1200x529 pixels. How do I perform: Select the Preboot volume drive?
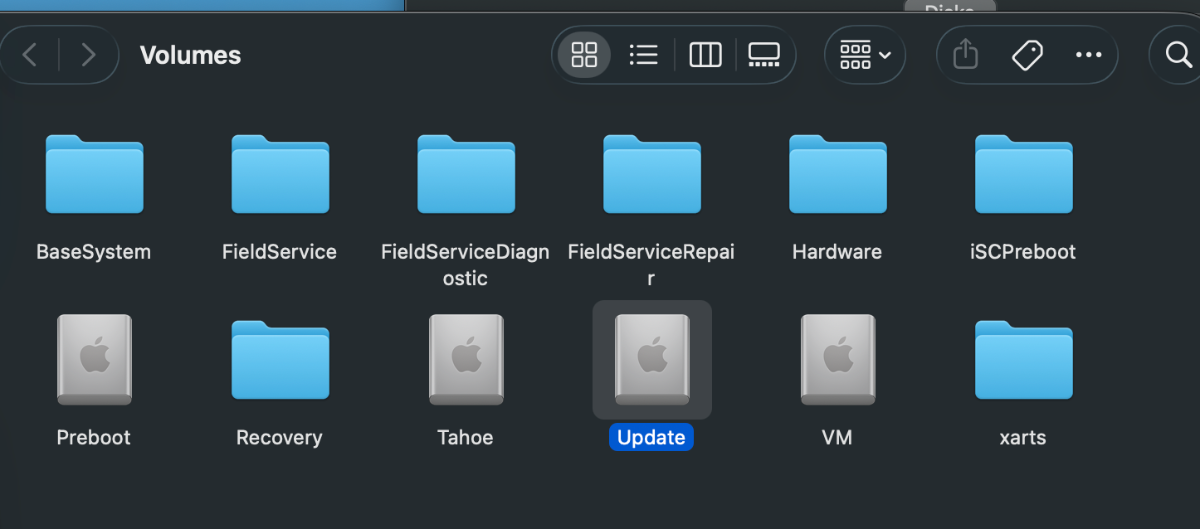tap(94, 360)
